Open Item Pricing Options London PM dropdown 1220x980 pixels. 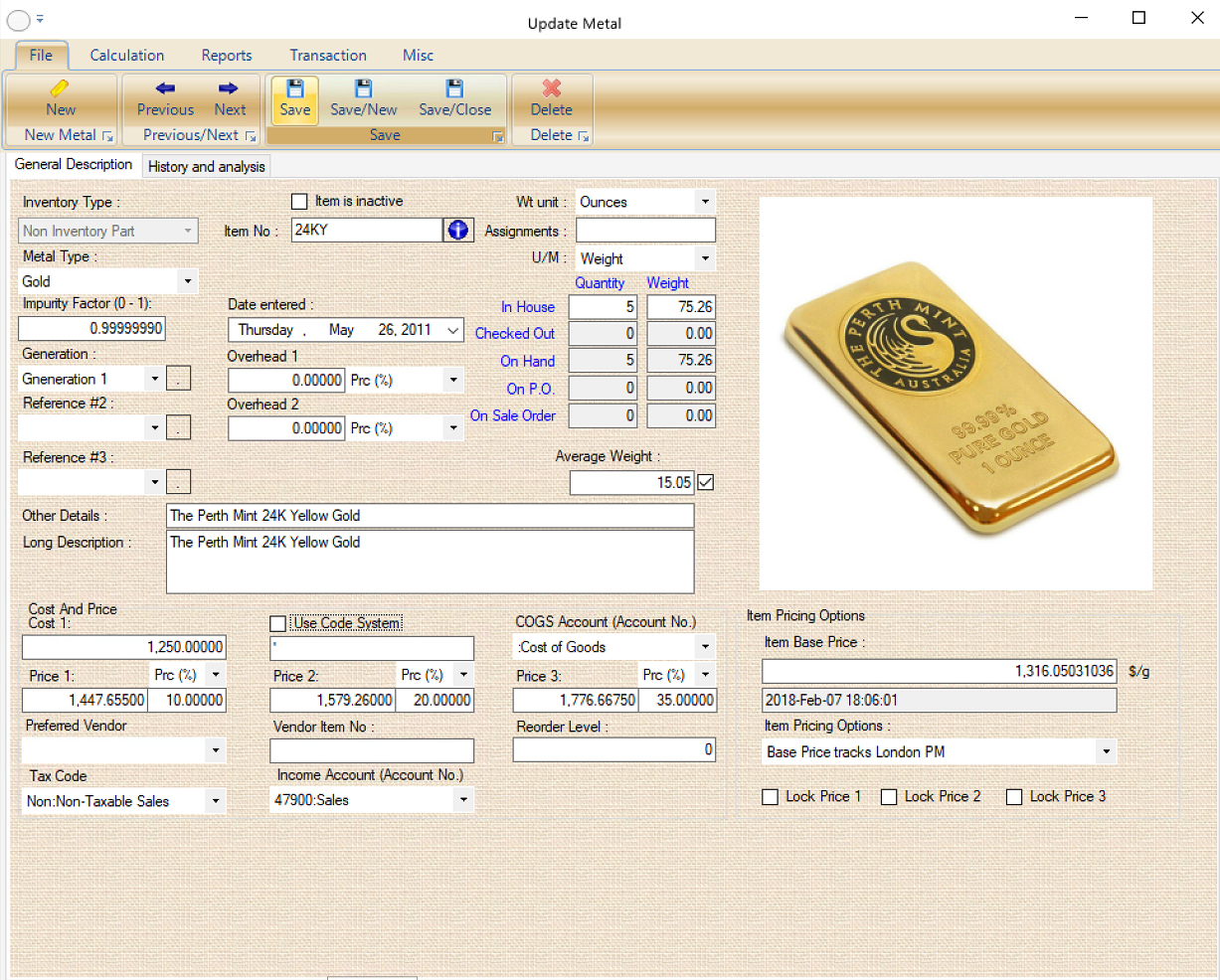[1106, 752]
